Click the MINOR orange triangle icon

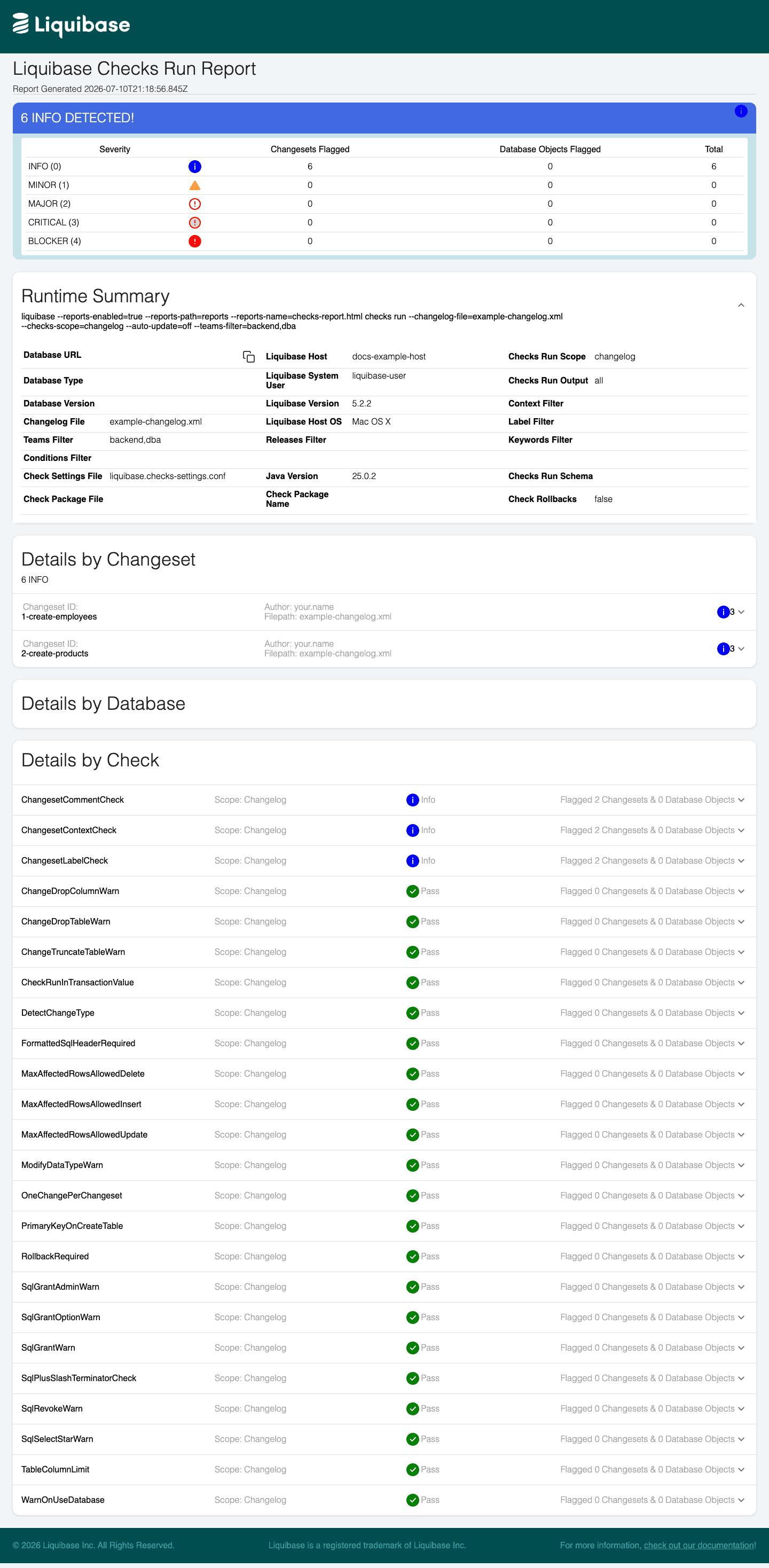pyautogui.click(x=195, y=185)
